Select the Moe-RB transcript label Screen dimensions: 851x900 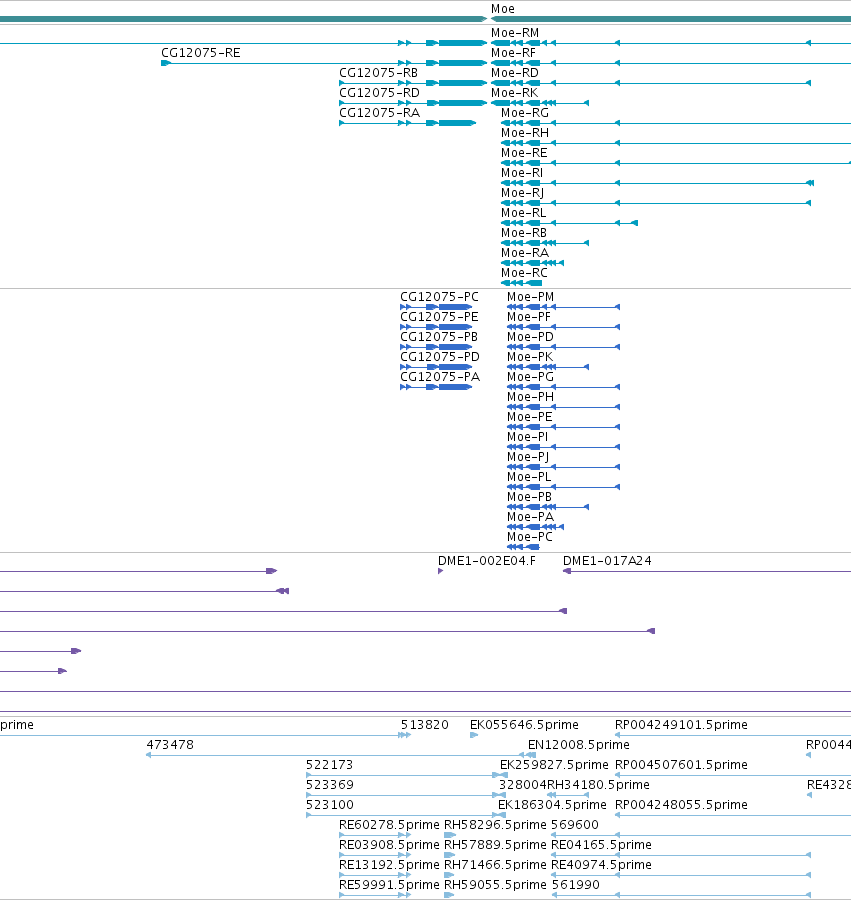coord(523,233)
